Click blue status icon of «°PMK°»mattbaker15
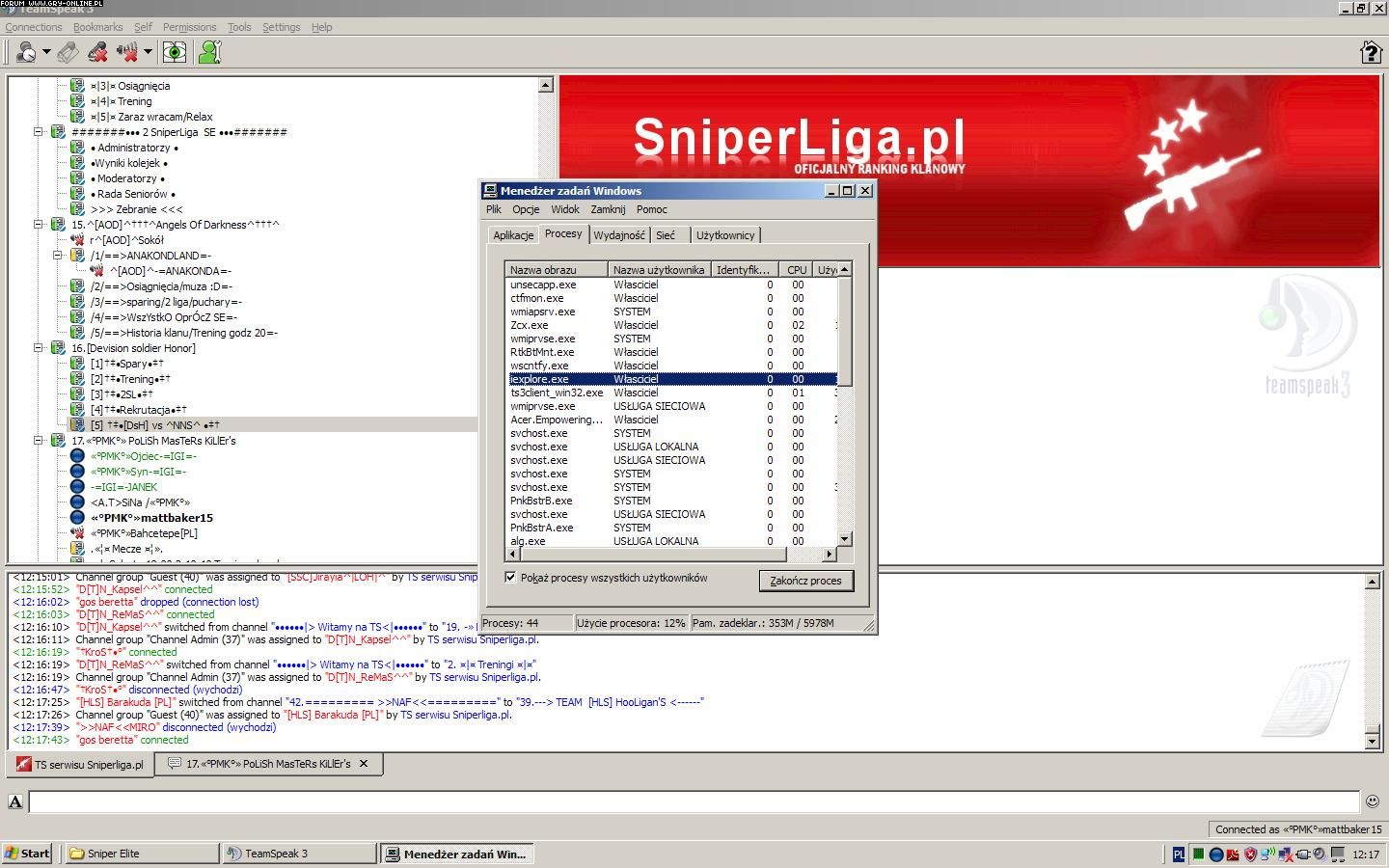1389x868 pixels. pyautogui.click(x=77, y=518)
